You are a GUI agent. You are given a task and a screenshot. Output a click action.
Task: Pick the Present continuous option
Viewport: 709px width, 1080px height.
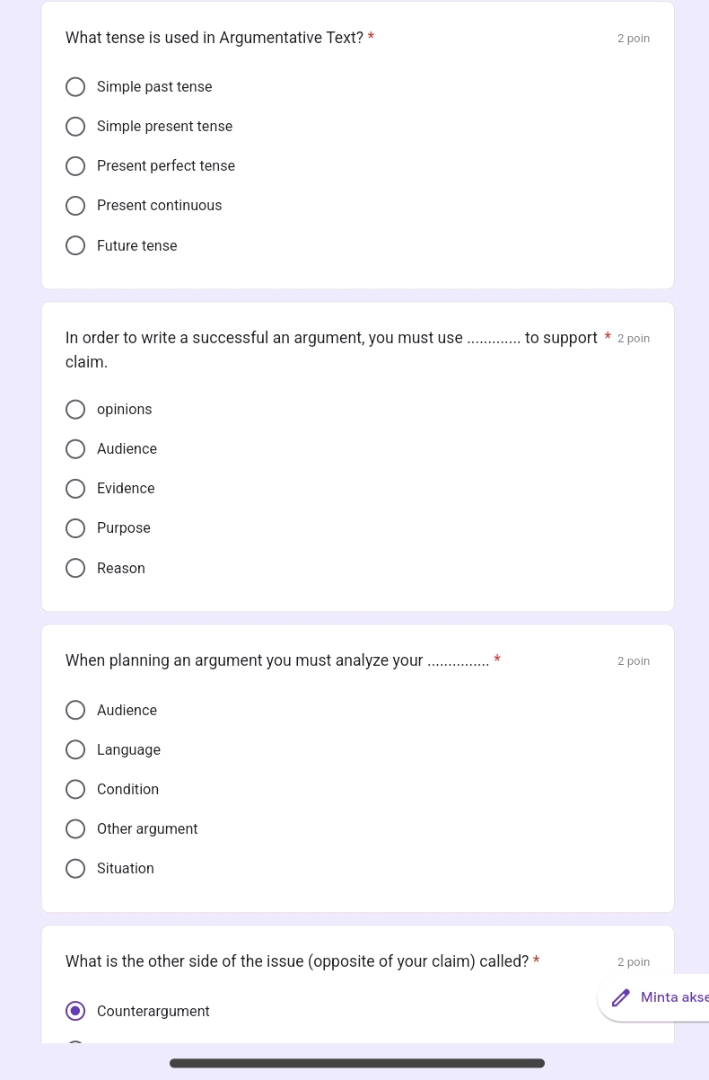pos(75,206)
